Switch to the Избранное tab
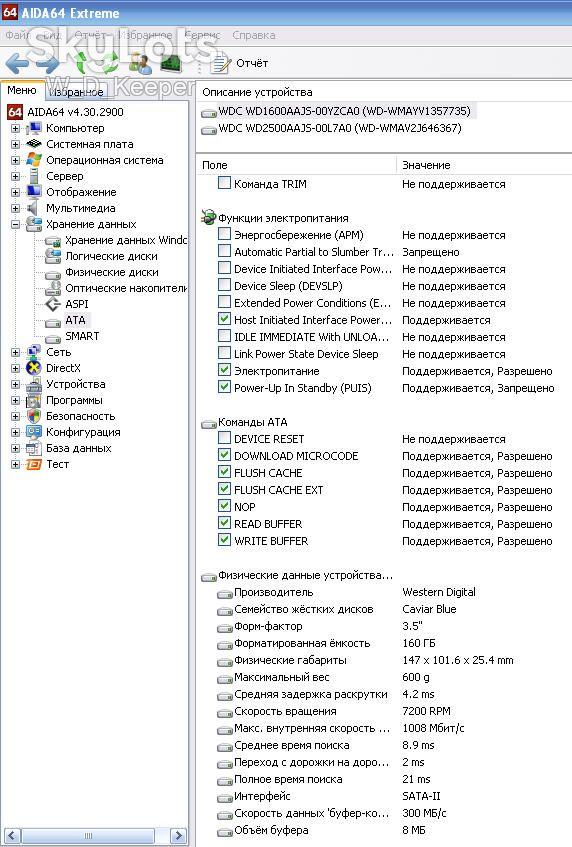Image resolution: width=572 pixels, height=847 pixels. pyautogui.click(x=76, y=92)
